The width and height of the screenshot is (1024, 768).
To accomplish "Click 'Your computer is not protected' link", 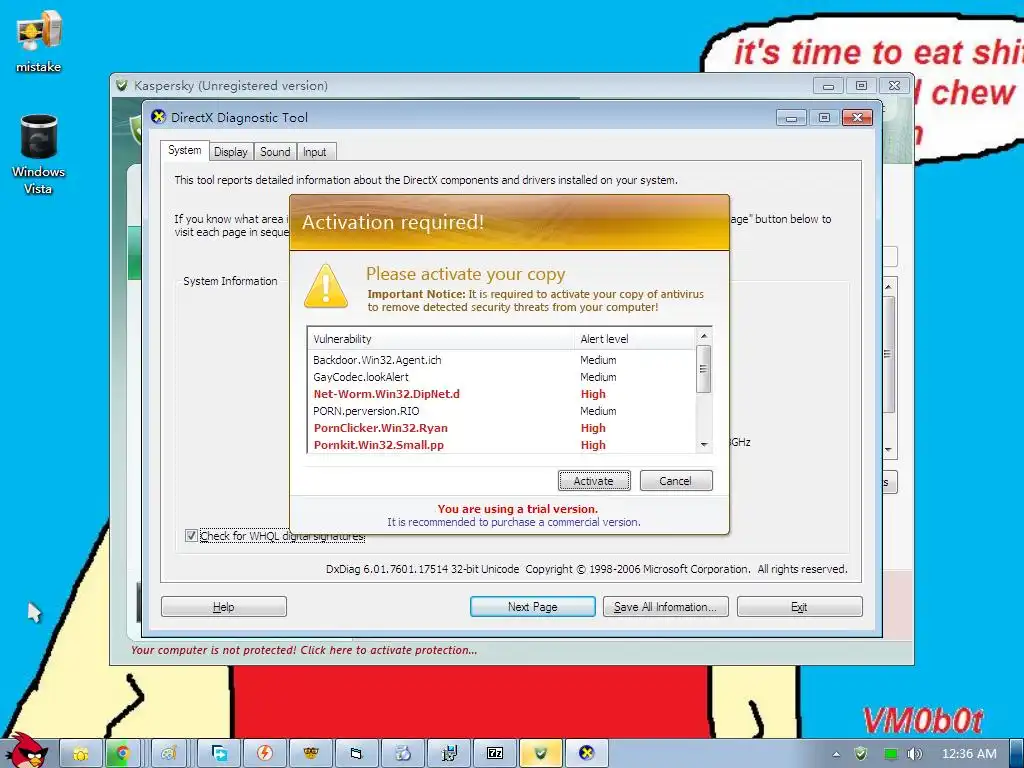I will tap(304, 650).
